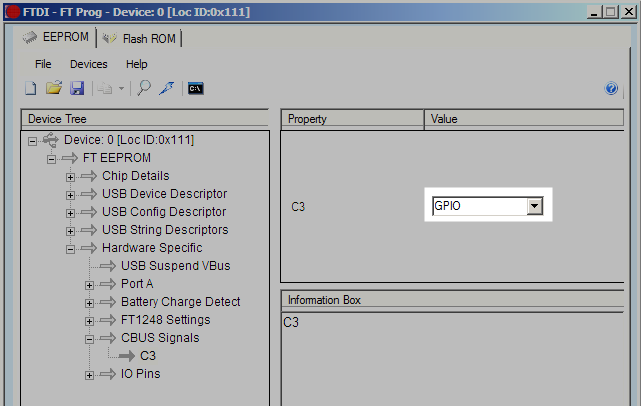Image resolution: width=641 pixels, height=406 pixels.
Task: Expand the IO Pins node
Action: 89,375
